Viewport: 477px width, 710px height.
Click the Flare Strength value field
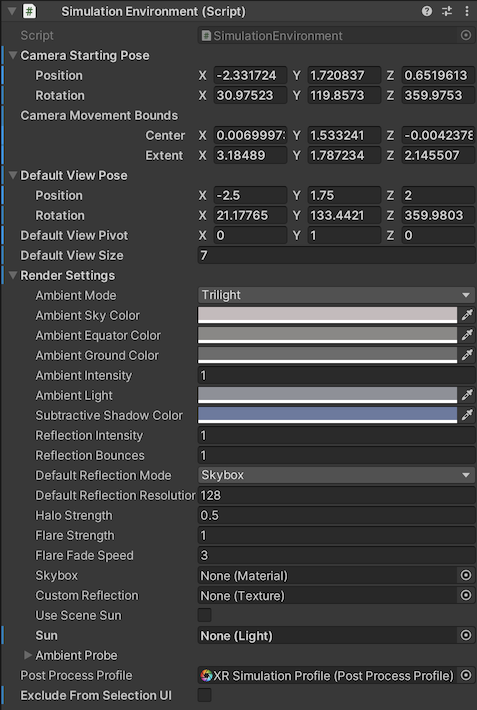tap(336, 535)
